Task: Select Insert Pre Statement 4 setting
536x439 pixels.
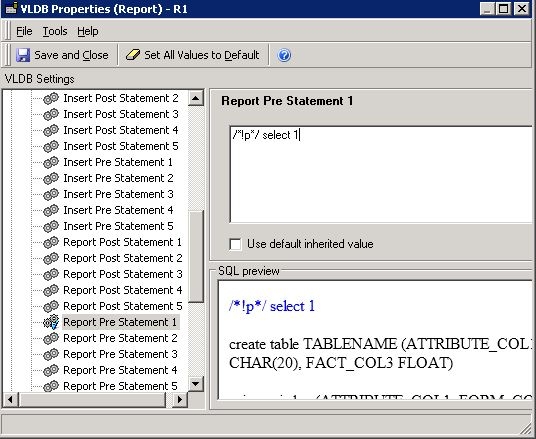Action: [118, 210]
